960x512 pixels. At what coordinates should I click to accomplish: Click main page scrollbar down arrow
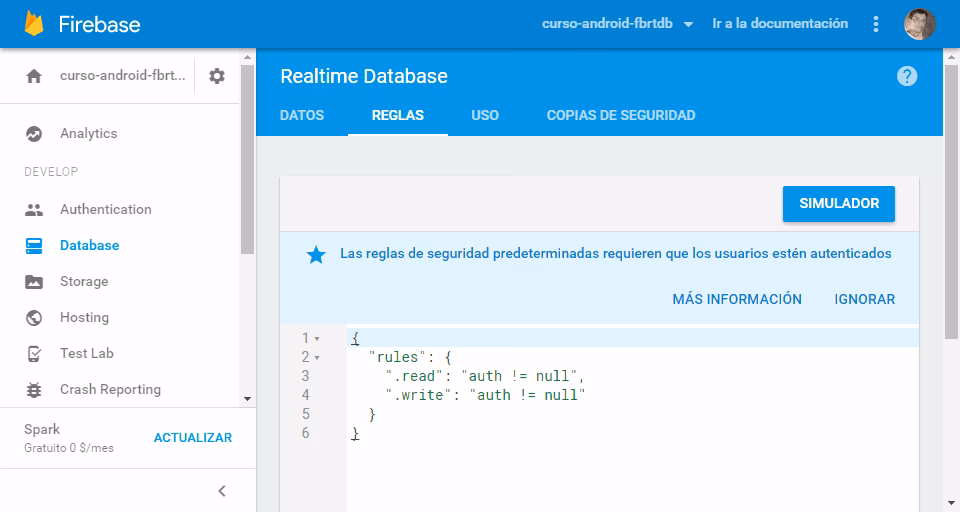(951, 504)
